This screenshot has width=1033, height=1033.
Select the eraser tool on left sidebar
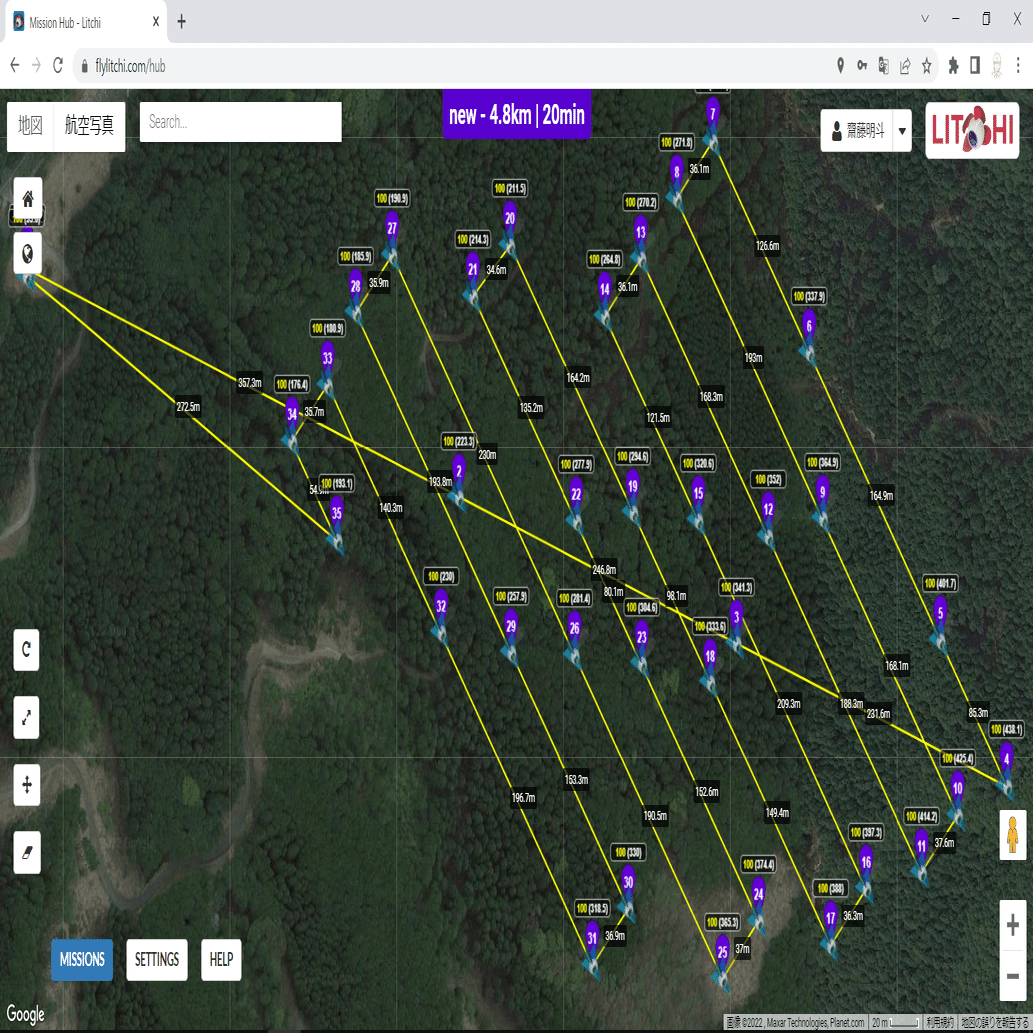[x=26, y=852]
